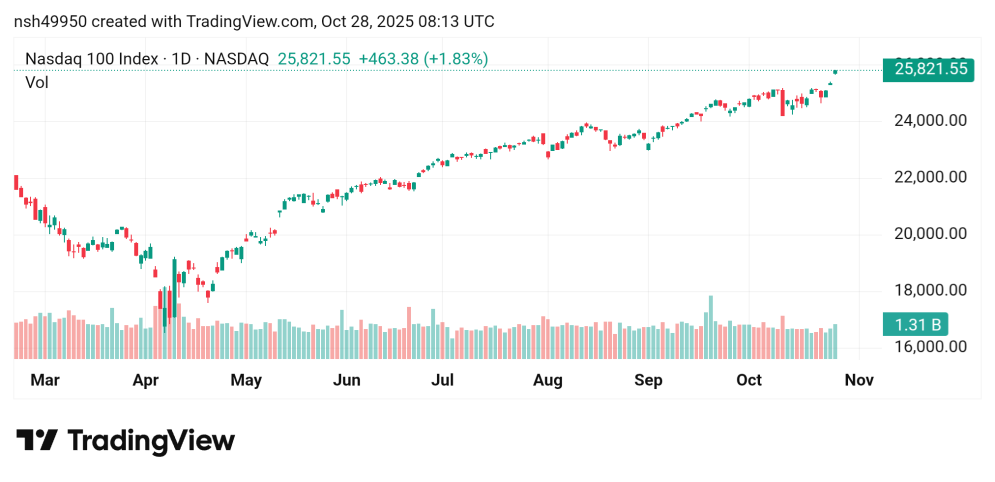The height and width of the screenshot is (482, 995).
Task: Click the Apr label on time axis
Action: tap(146, 380)
